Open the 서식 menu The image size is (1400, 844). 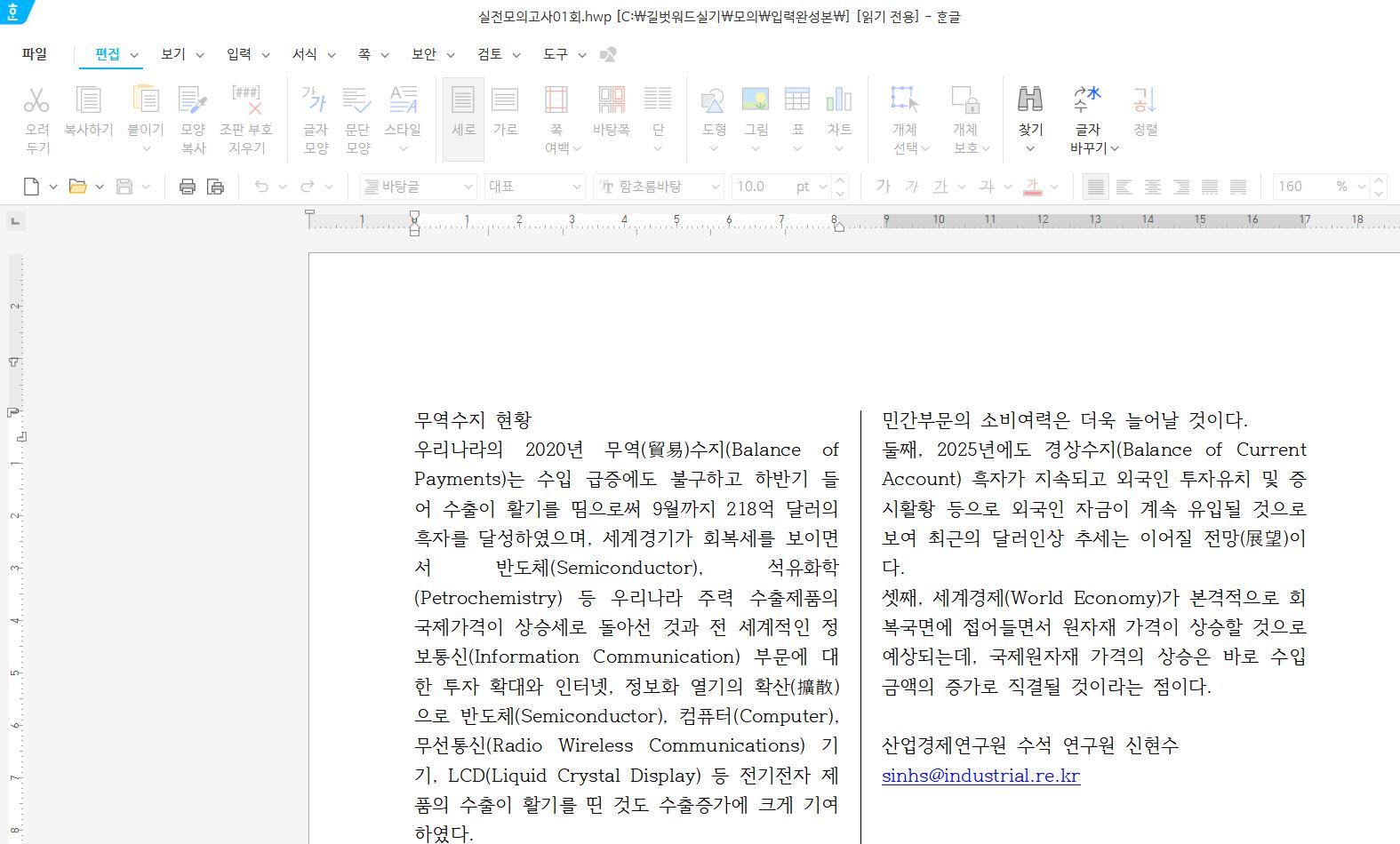point(305,54)
